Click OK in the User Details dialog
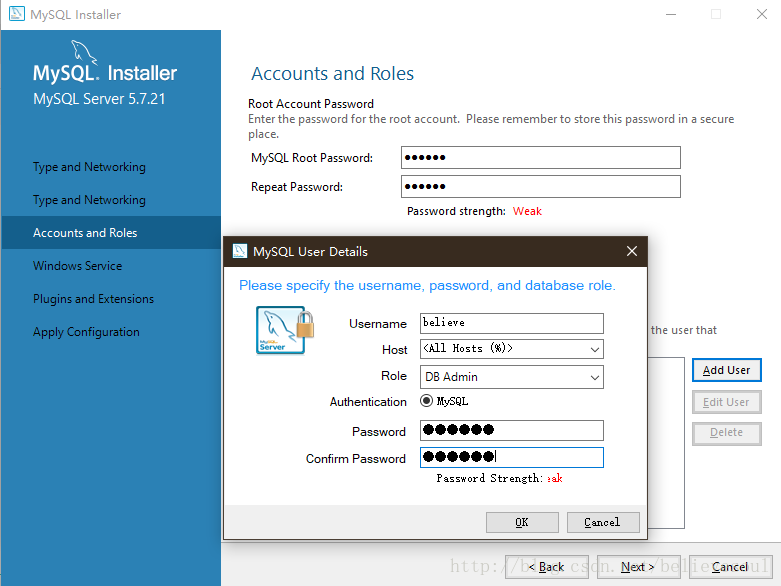 point(522,522)
